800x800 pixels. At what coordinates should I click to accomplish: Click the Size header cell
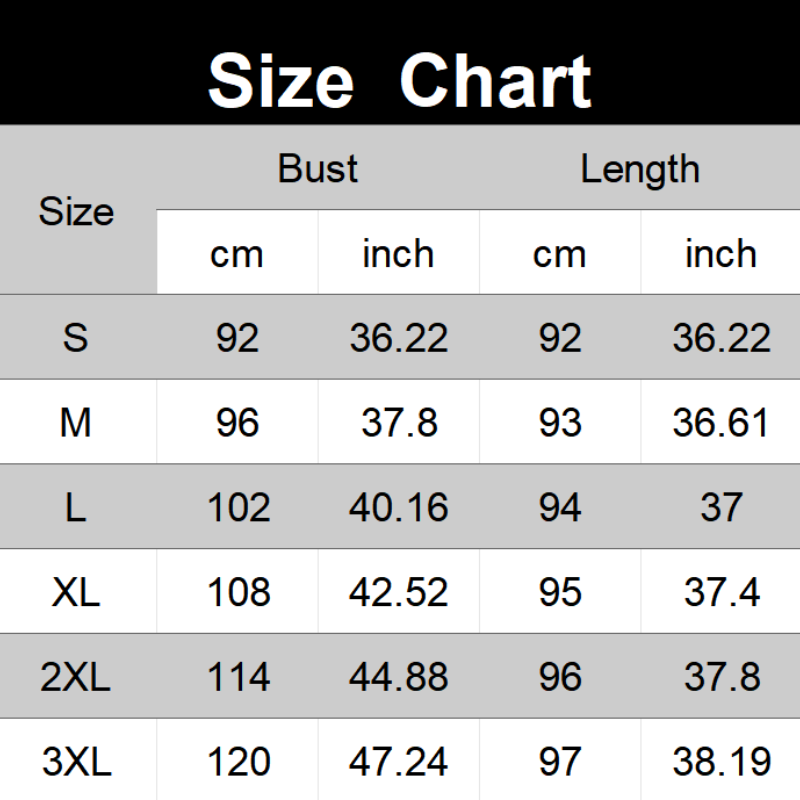(x=77, y=211)
